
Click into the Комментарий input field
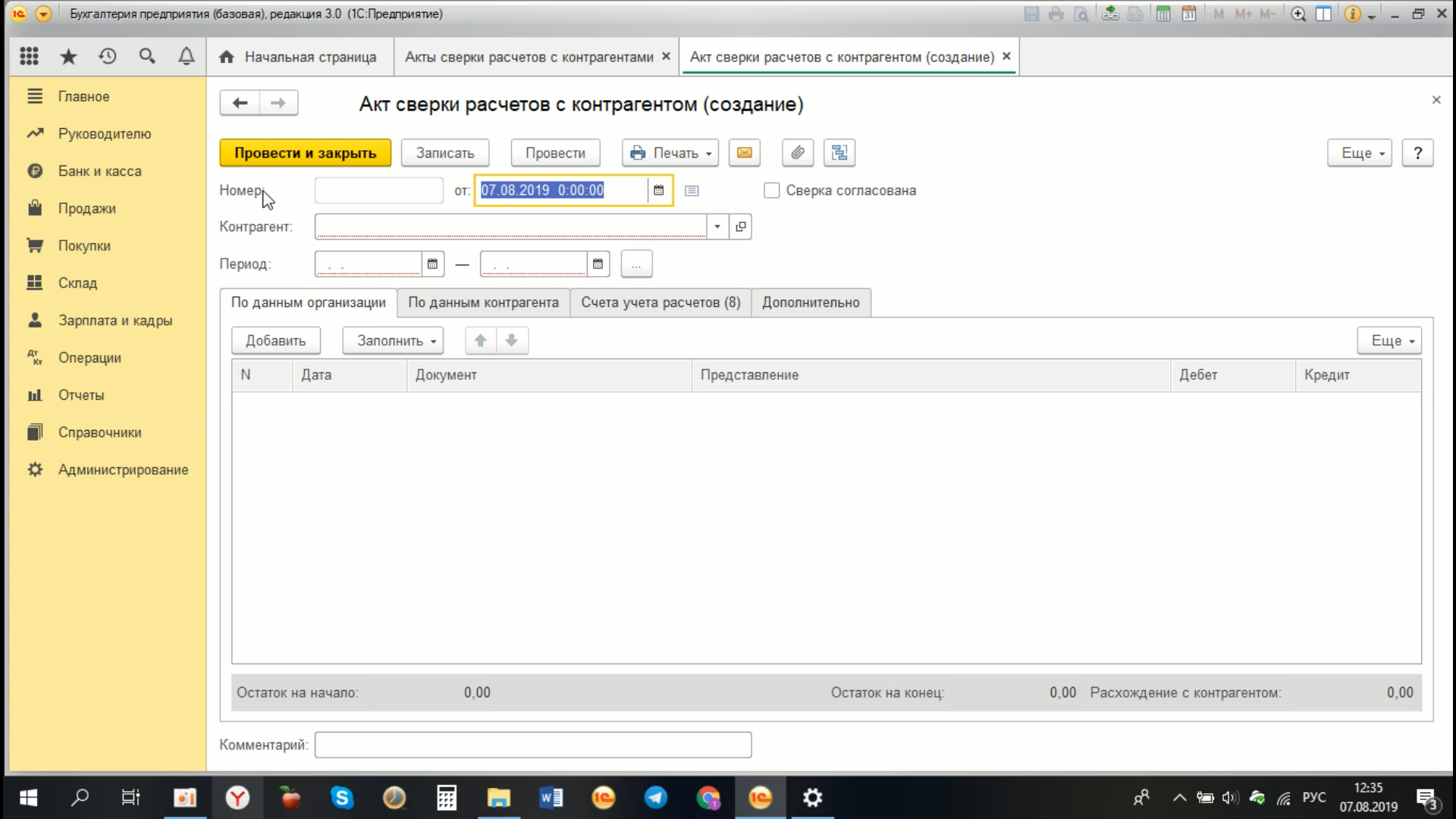[532, 745]
